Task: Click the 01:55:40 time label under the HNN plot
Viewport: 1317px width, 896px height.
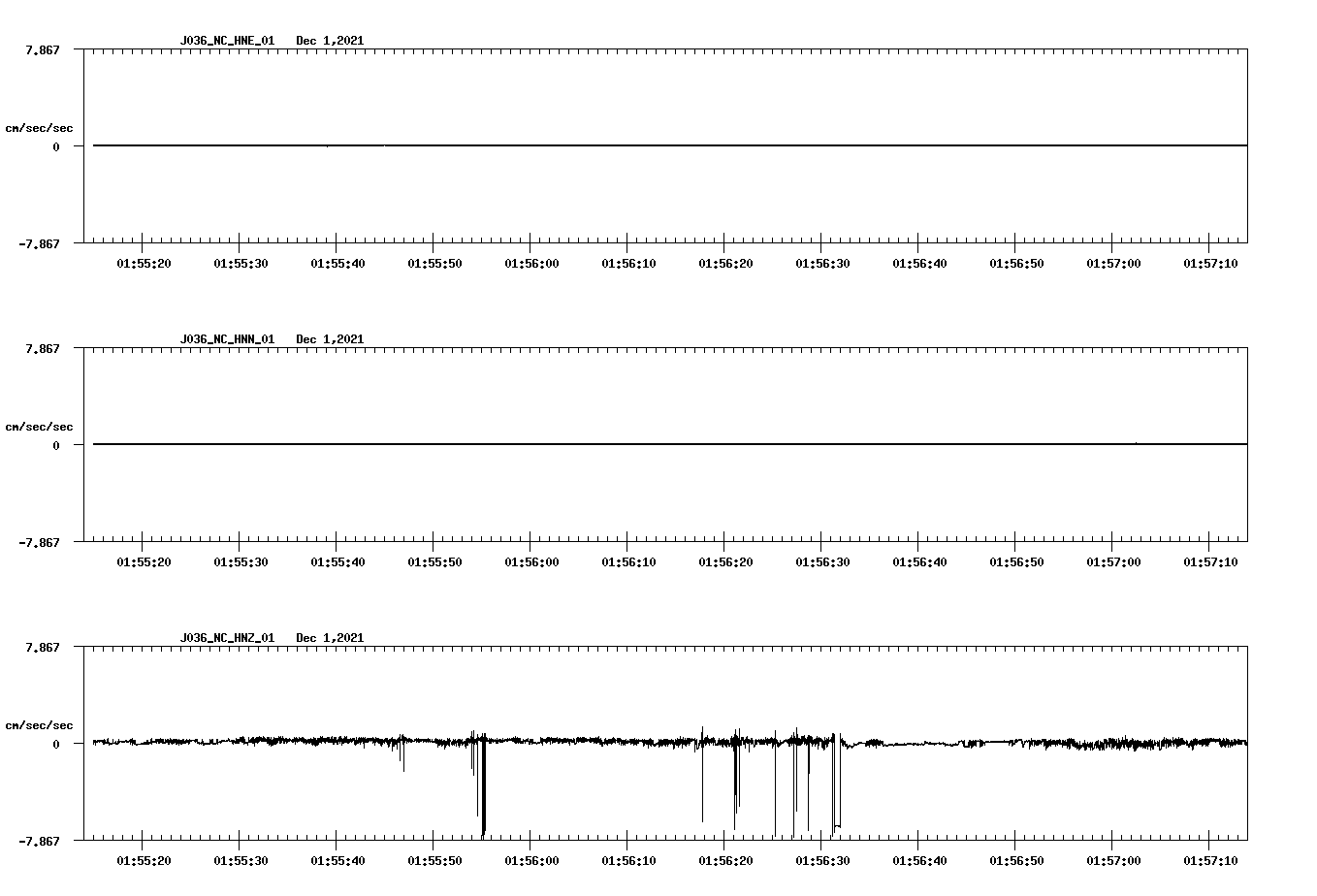Action: (x=337, y=562)
